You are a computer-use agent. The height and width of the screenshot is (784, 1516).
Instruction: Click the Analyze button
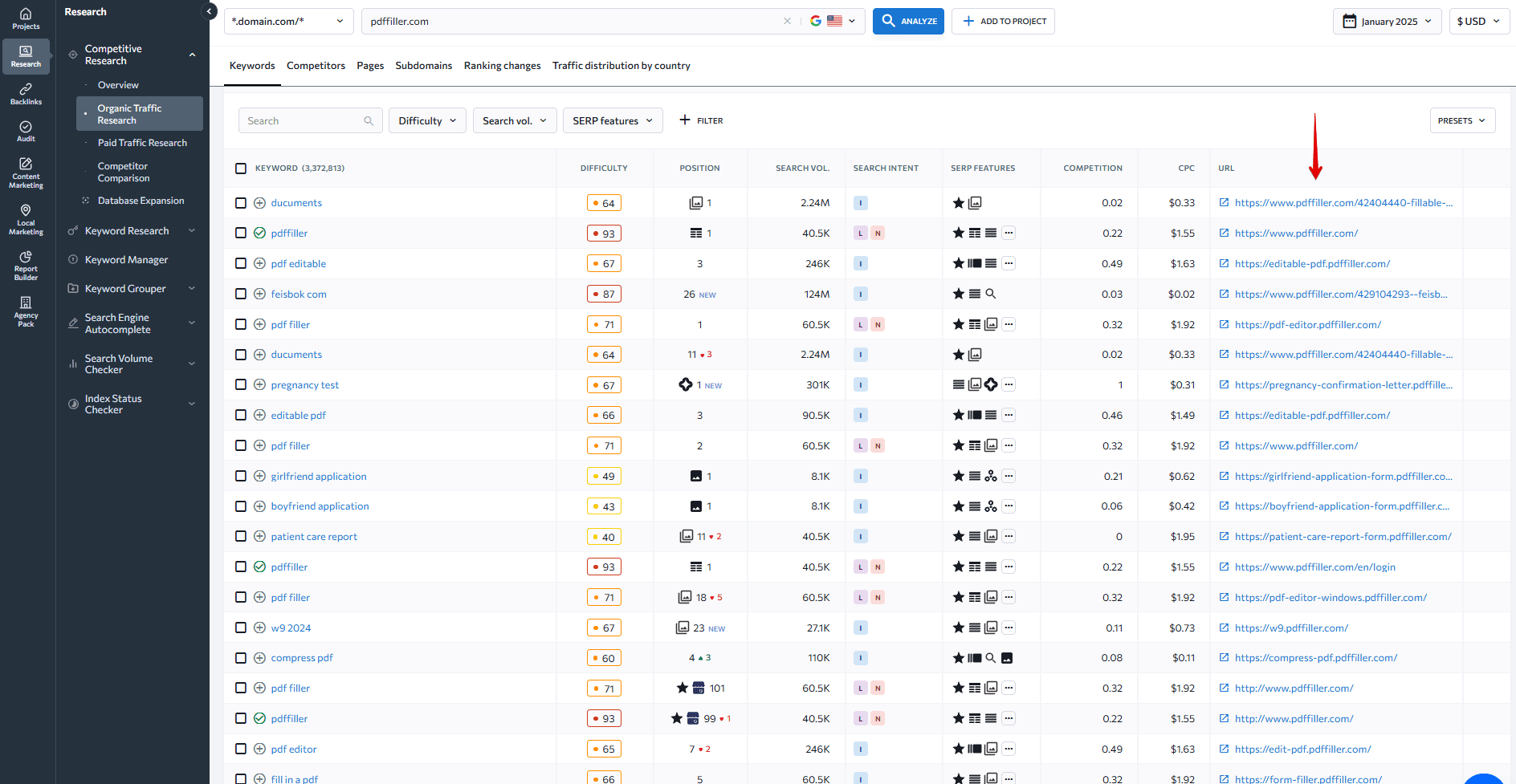(x=908, y=21)
